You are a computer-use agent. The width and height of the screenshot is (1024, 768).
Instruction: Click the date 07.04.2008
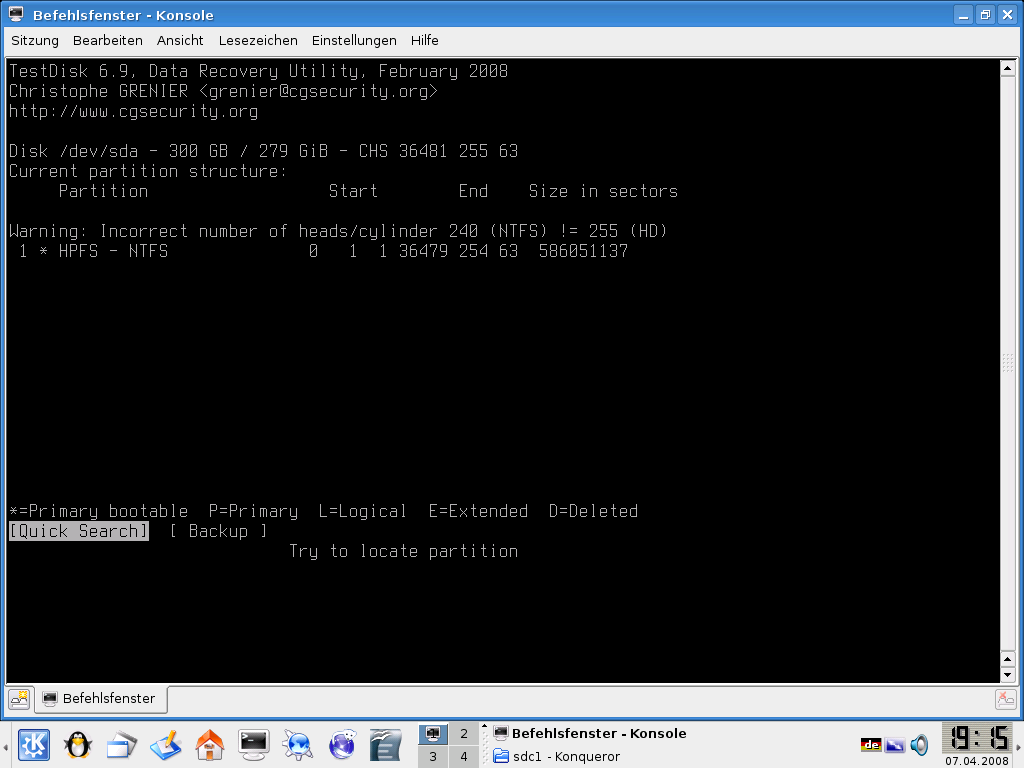[x=977, y=761]
